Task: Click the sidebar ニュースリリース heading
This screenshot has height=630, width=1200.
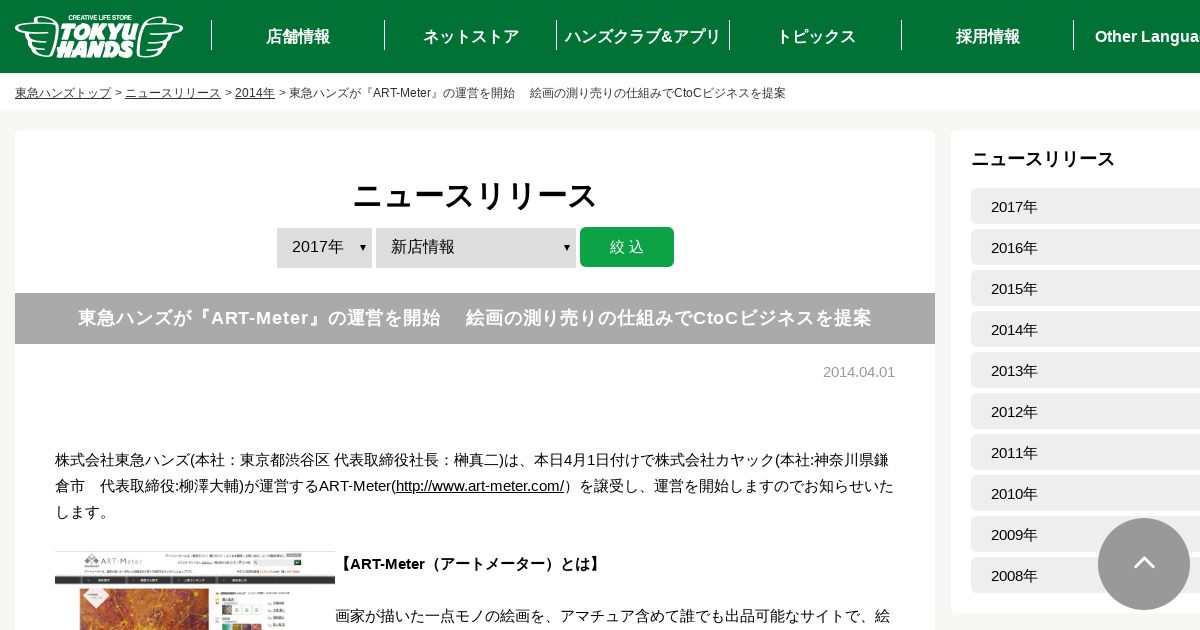Action: 1043,159
